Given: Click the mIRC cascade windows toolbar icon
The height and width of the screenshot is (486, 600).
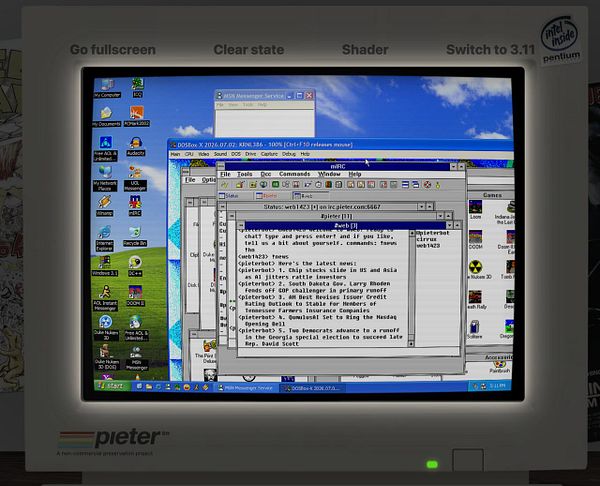Looking at the screenshot, I should (416, 185).
